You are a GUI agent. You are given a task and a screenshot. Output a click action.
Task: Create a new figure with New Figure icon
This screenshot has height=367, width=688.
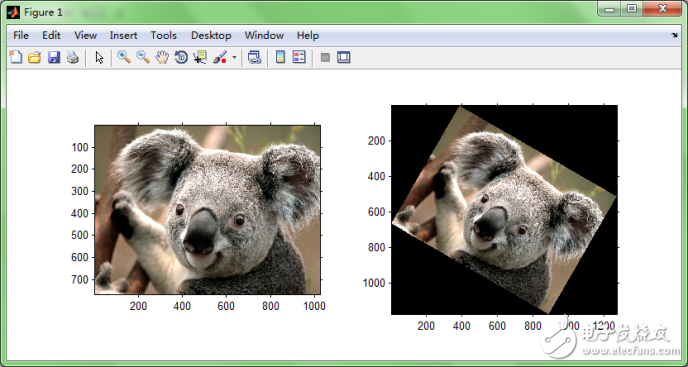click(16, 58)
